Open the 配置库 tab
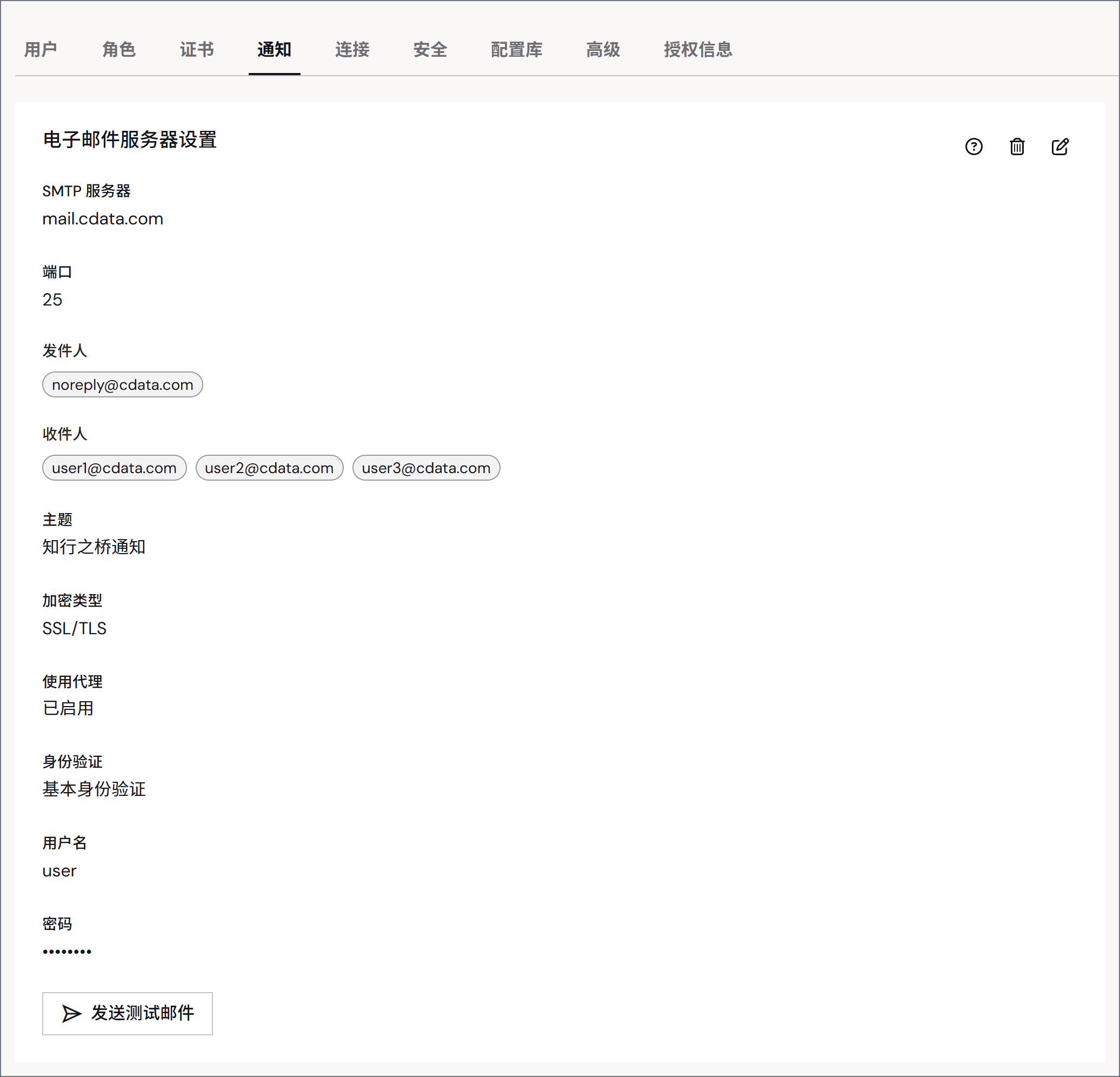Screen dimensions: 1120x1077 click(x=517, y=50)
